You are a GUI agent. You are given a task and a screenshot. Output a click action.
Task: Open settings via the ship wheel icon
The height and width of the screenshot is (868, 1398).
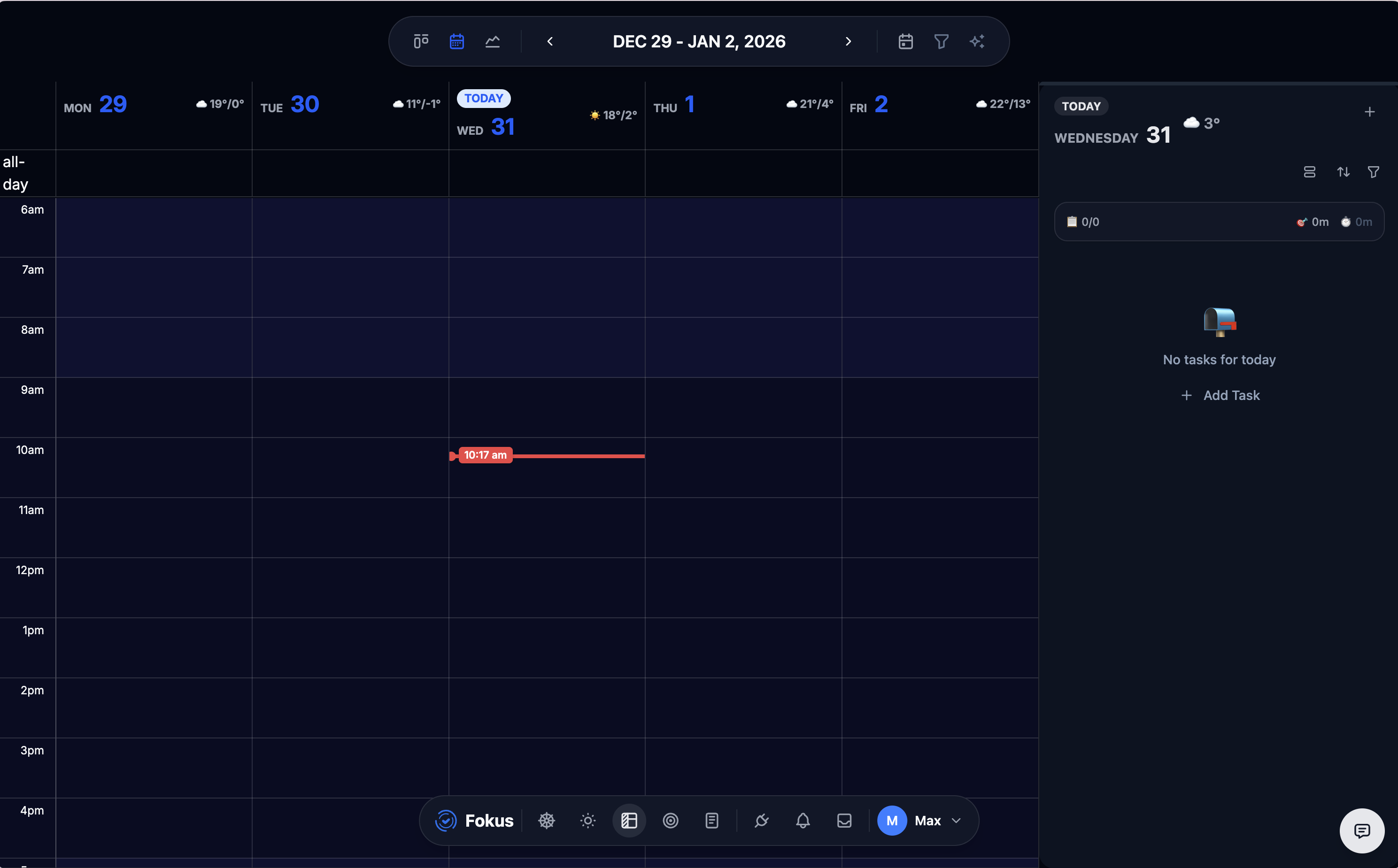pyautogui.click(x=546, y=821)
